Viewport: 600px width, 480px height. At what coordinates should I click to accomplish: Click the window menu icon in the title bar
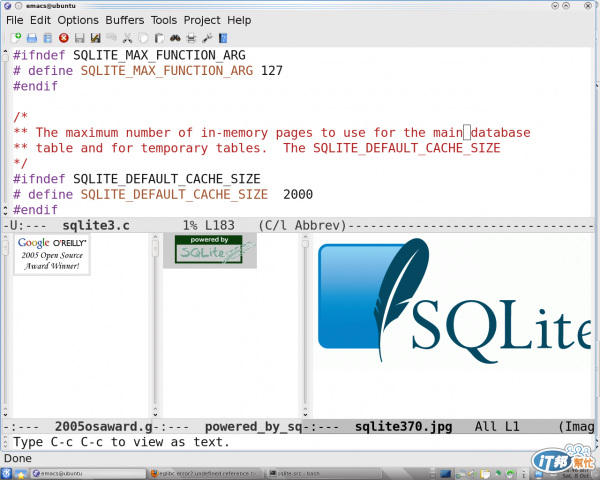7,5
